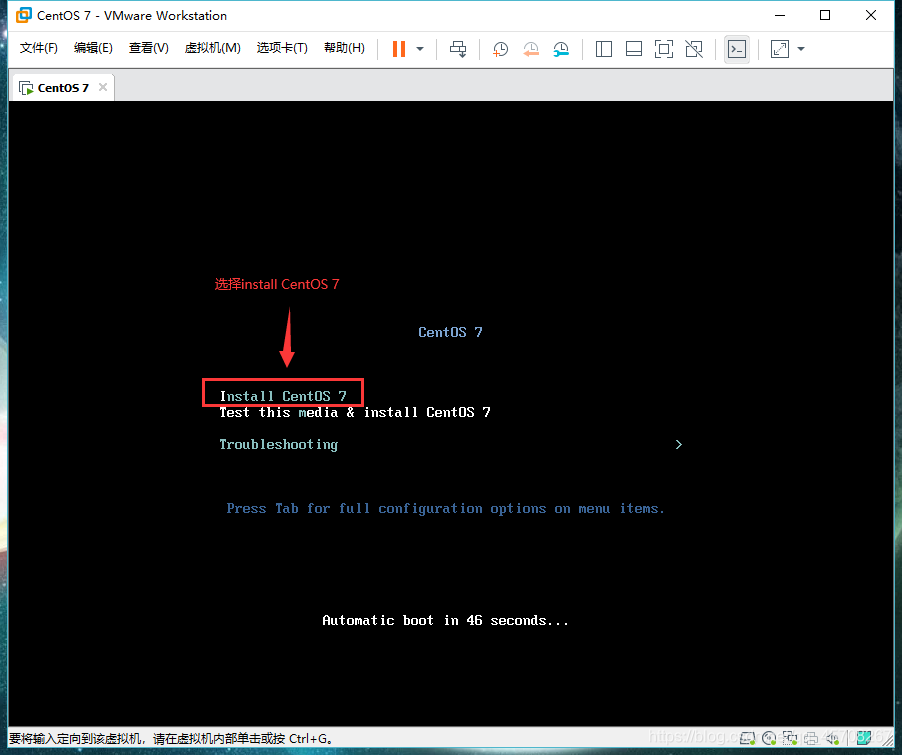
Task: Click the CD/DVD drive status icon
Action: coord(769,738)
